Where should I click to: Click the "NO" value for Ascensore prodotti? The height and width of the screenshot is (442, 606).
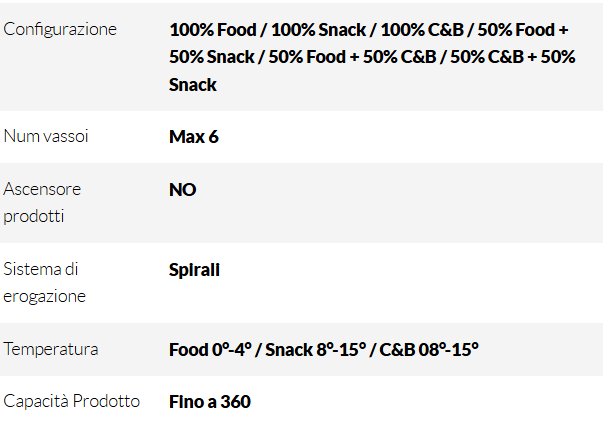tap(183, 189)
